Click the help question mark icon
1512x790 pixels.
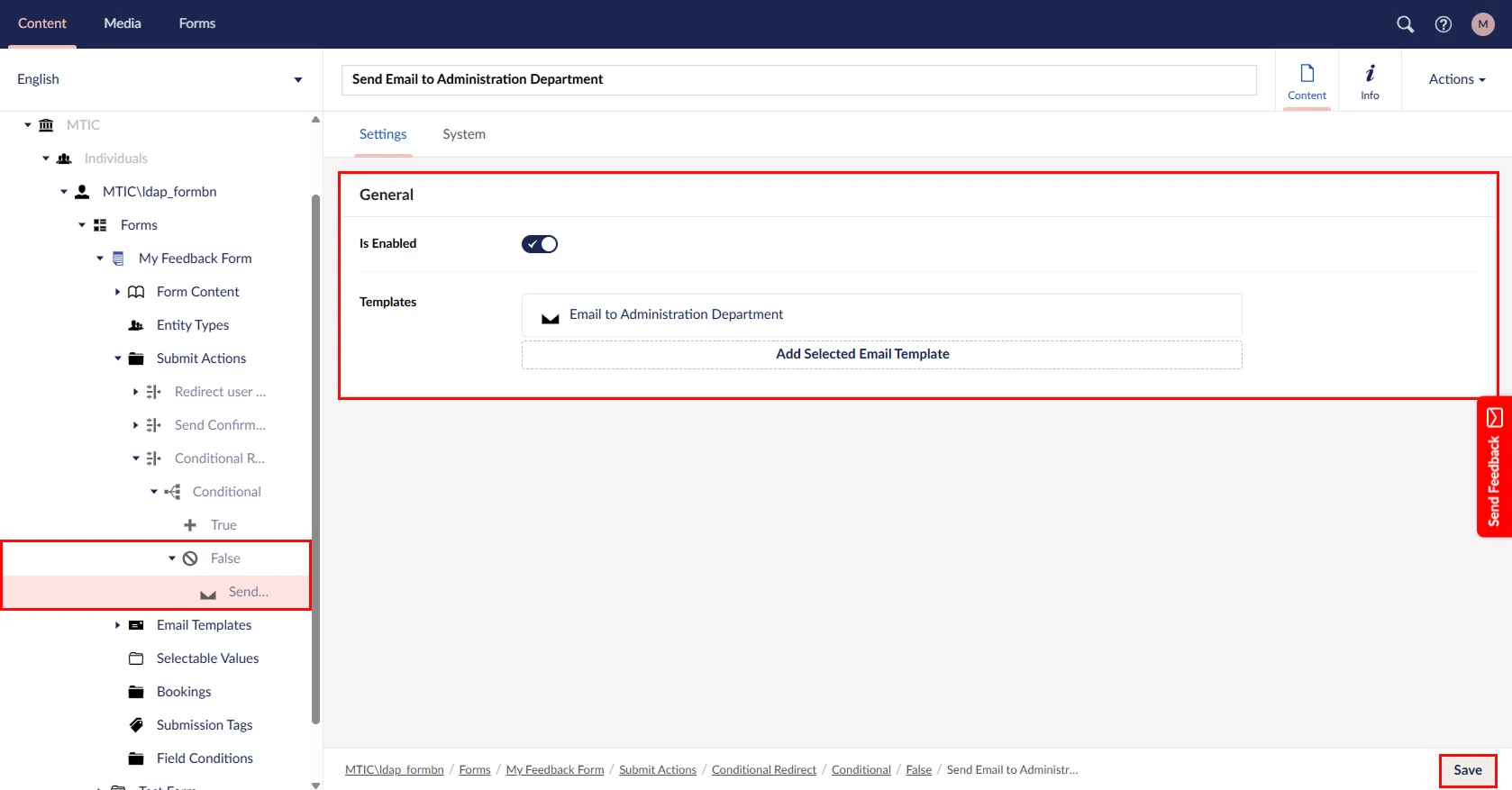[1444, 24]
